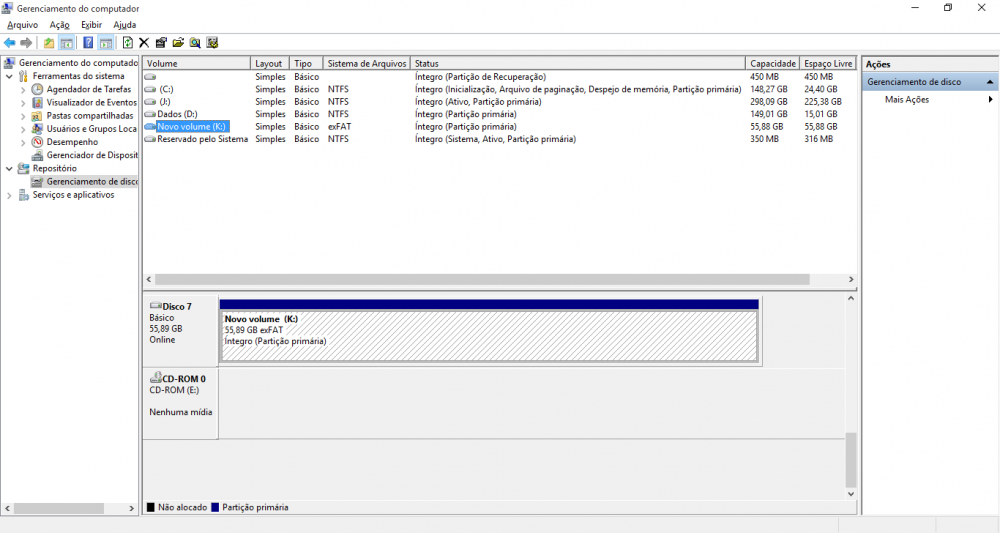Select Gerenciamento de disco in the tree
This screenshot has width=1000, height=533.
tap(92, 182)
